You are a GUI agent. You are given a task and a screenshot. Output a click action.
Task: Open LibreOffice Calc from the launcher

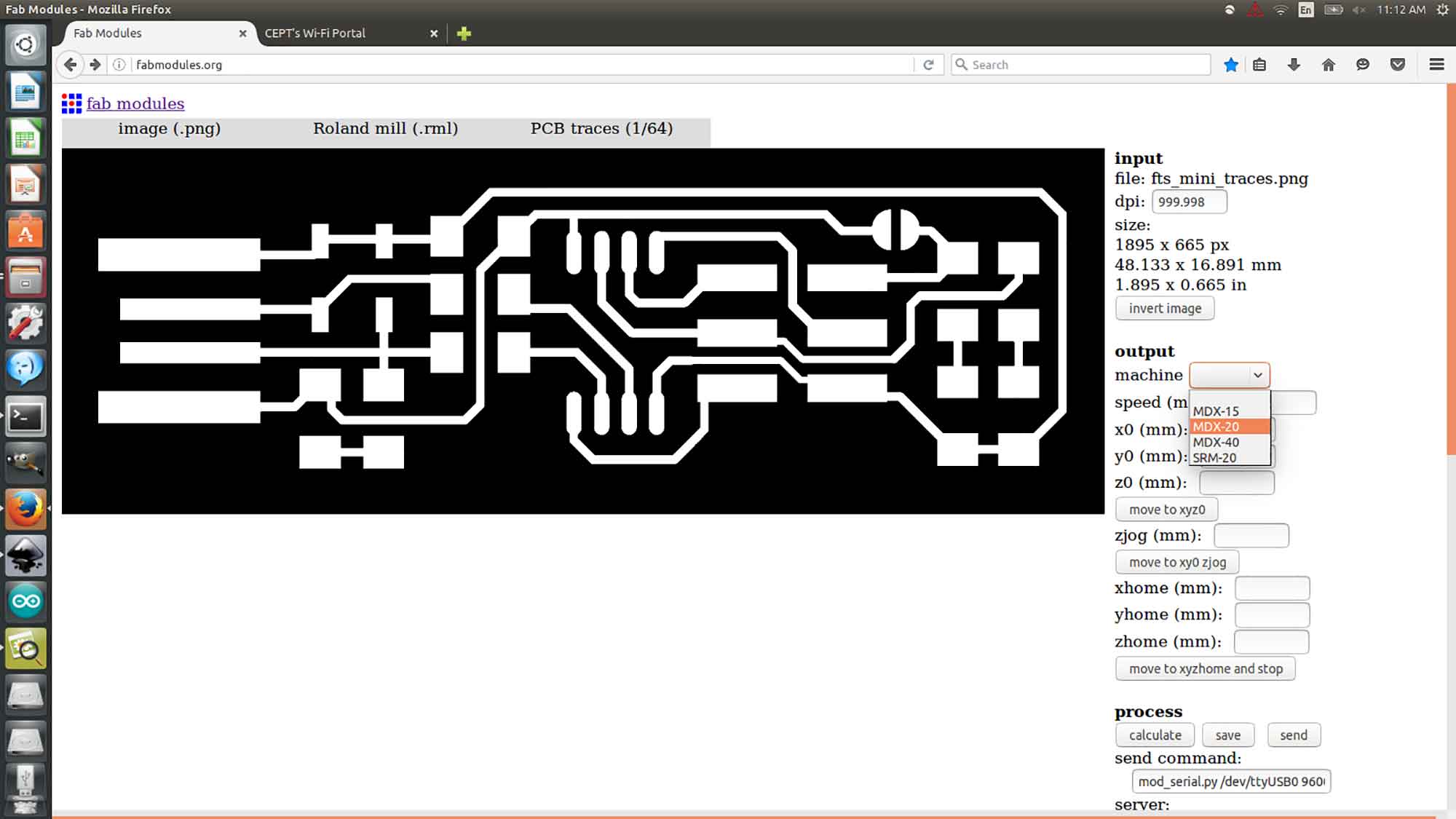tap(25, 138)
